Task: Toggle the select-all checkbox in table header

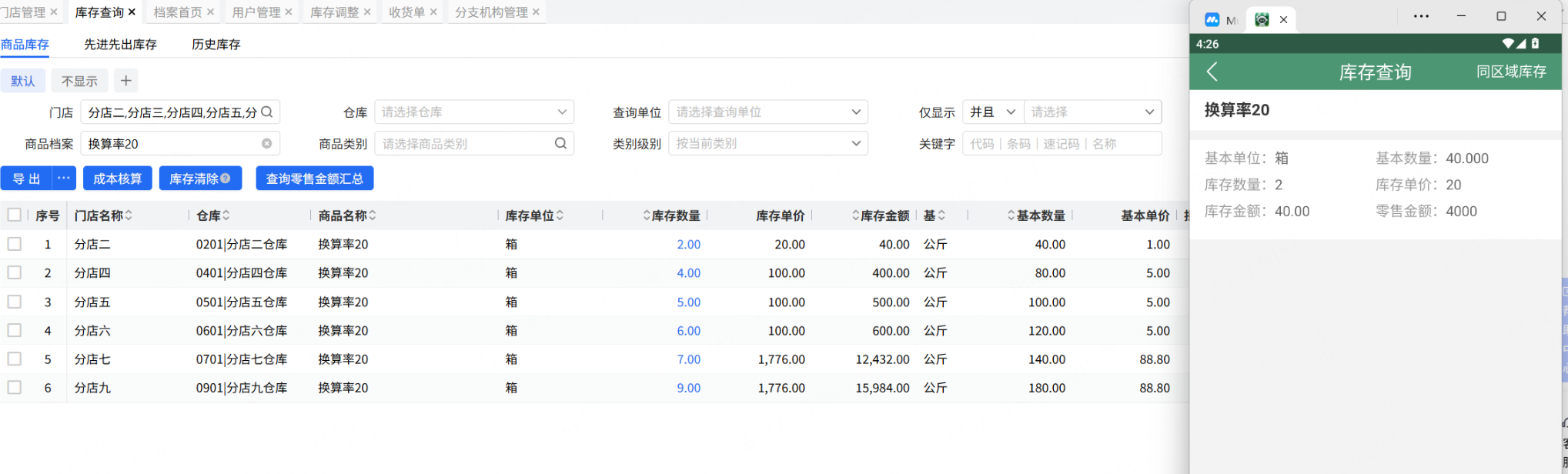Action: click(15, 215)
